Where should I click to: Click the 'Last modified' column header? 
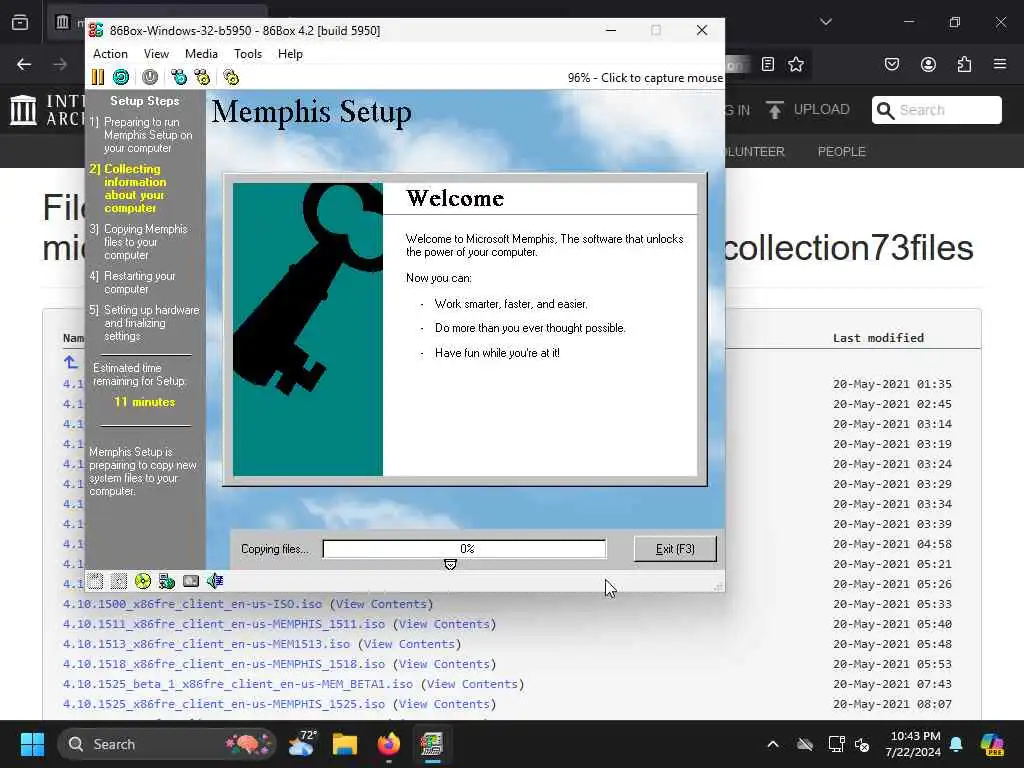878,338
